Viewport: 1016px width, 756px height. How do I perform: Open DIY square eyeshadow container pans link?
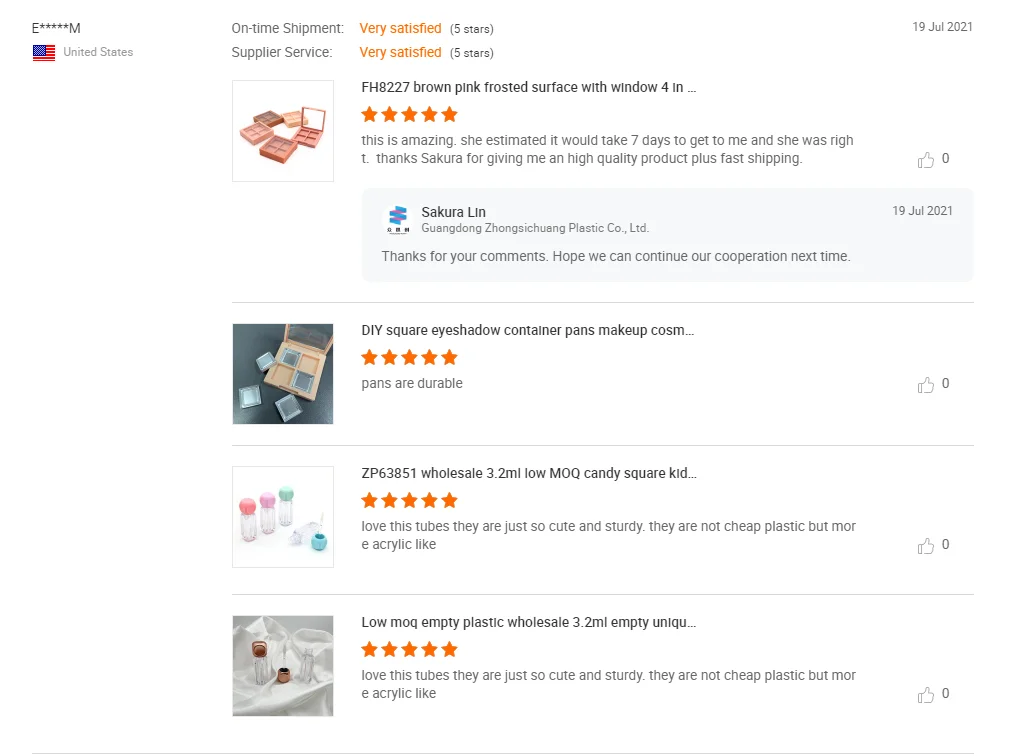527,331
